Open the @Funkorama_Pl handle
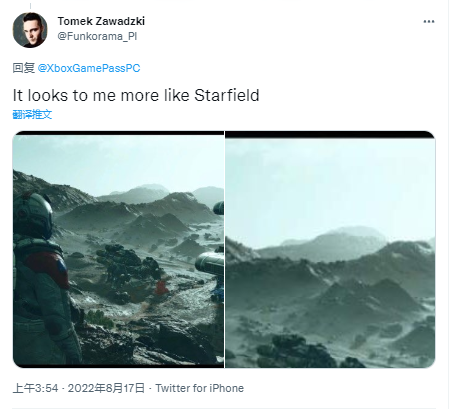Viewport: 451px width, 409px height. pyautogui.click(x=97, y=36)
